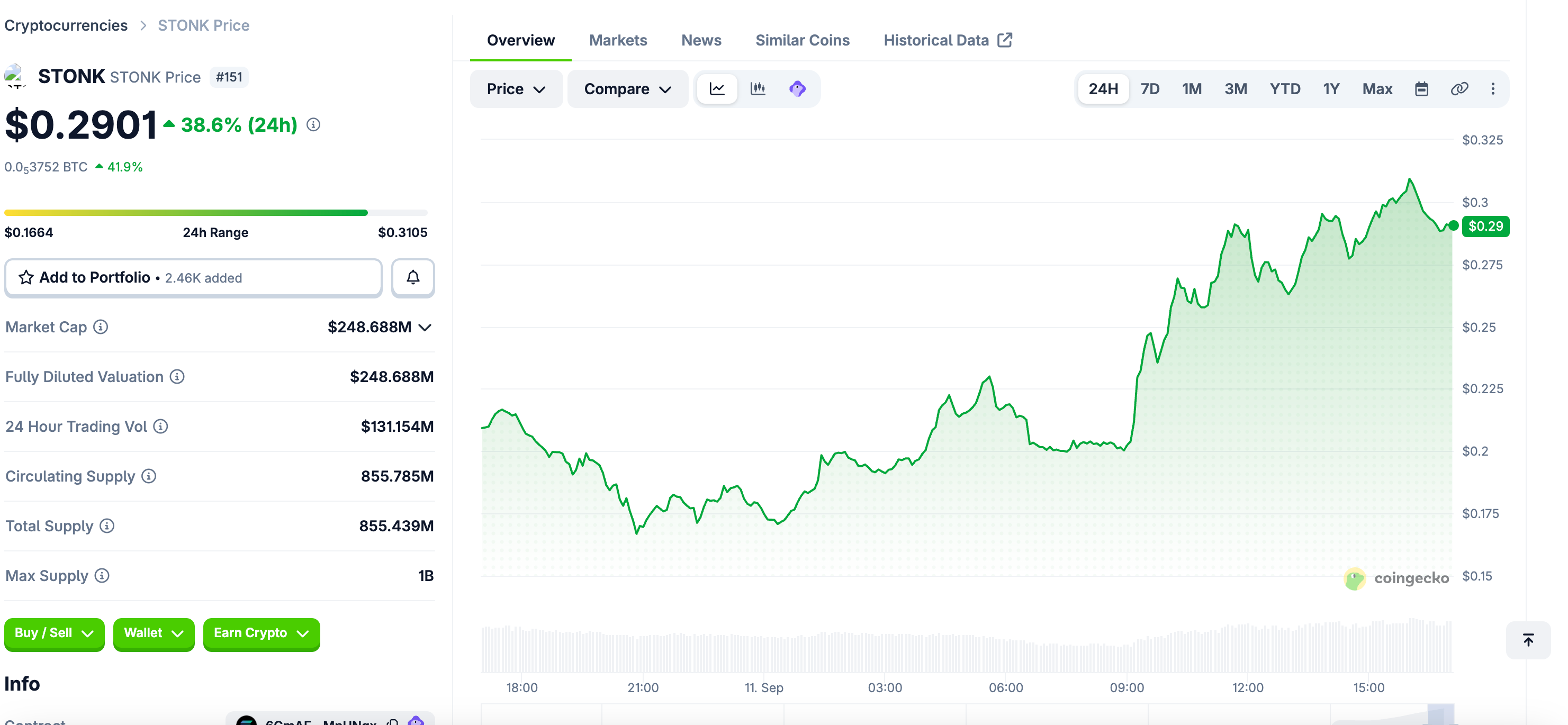Go to Cryptocurrencies breadcrumb link

66,25
